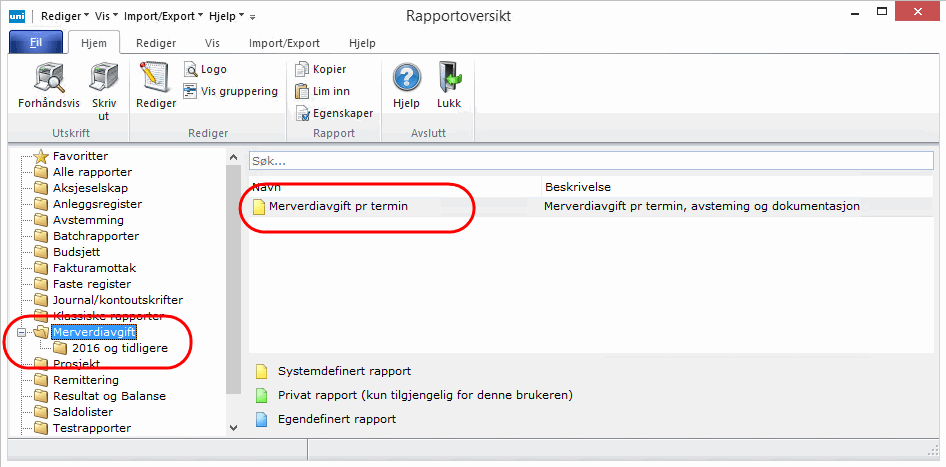
Task: Click the report description text about avsteming og dokumentasjon
Action: click(702, 206)
